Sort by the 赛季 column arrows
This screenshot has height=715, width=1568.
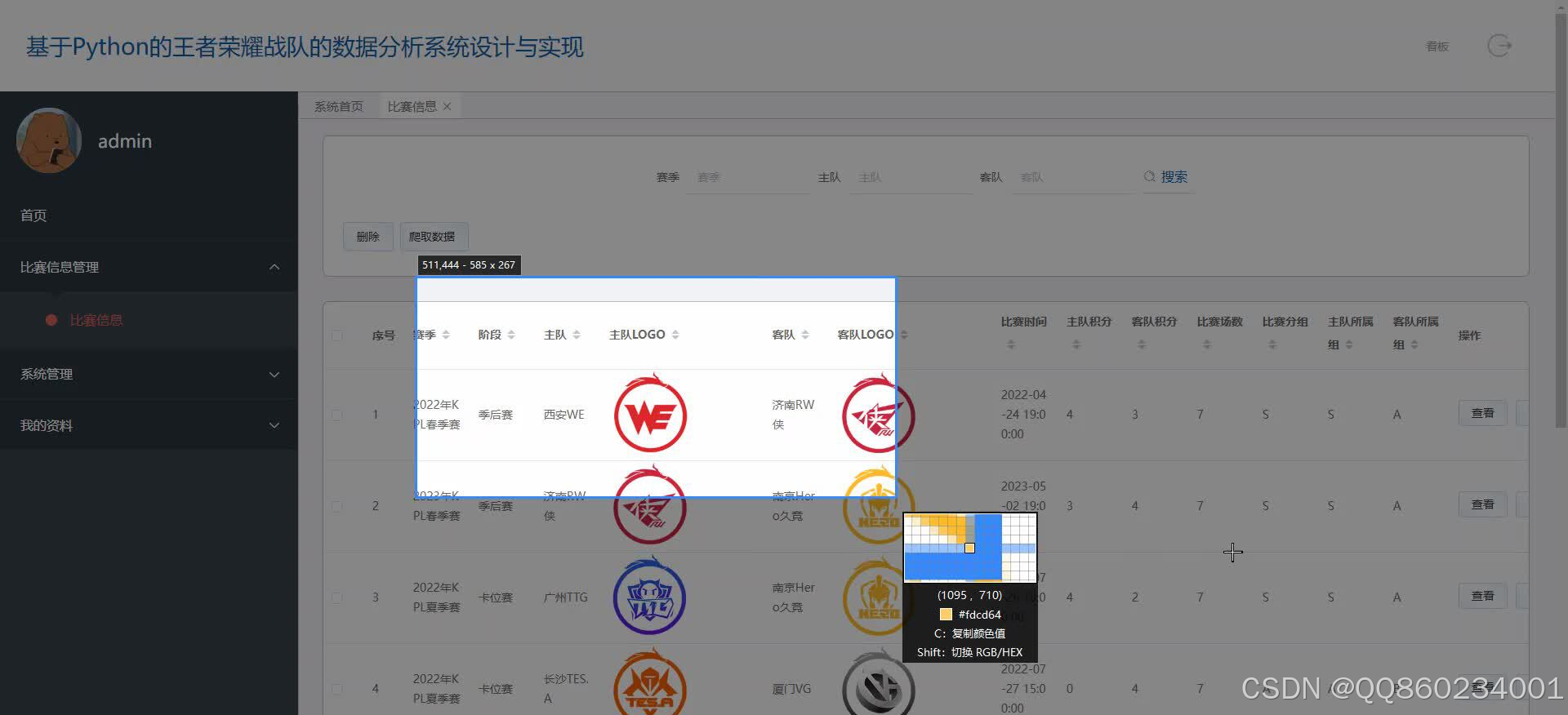coord(446,335)
